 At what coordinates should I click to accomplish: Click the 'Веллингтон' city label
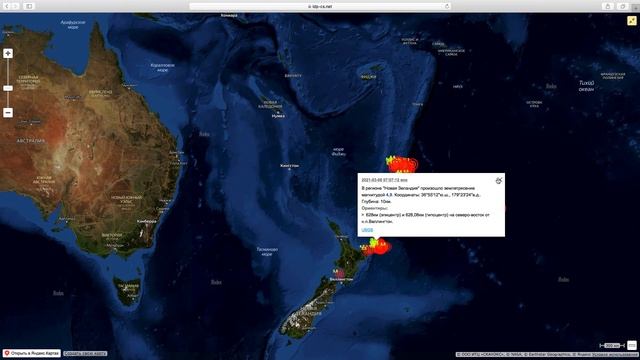click(341, 280)
